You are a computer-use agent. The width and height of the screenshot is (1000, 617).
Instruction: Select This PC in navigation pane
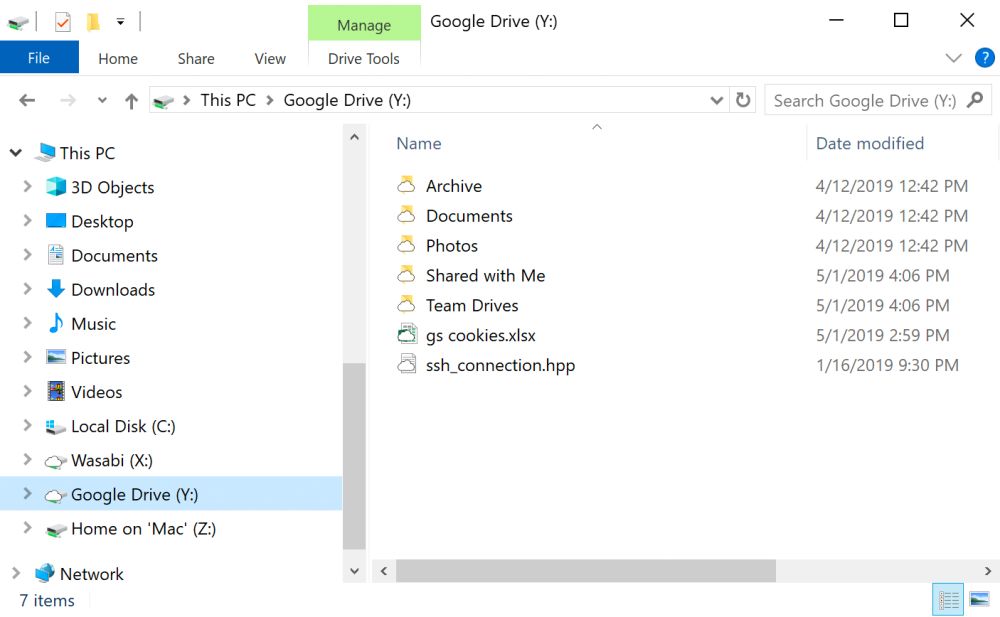[x=87, y=153]
